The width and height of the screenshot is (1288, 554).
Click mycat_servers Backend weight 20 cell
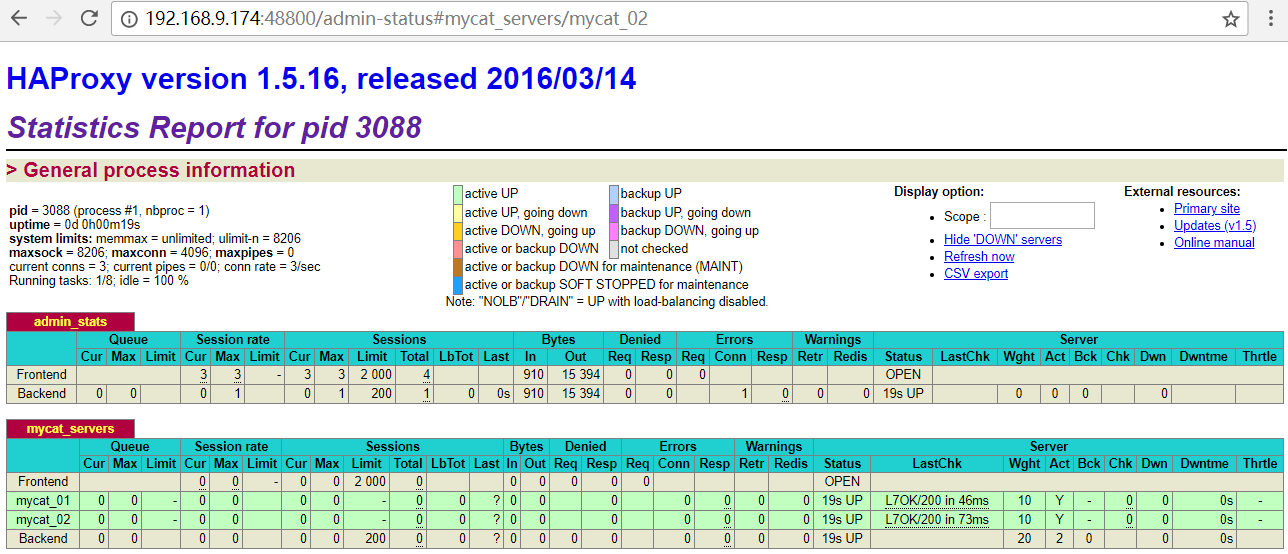1024,538
